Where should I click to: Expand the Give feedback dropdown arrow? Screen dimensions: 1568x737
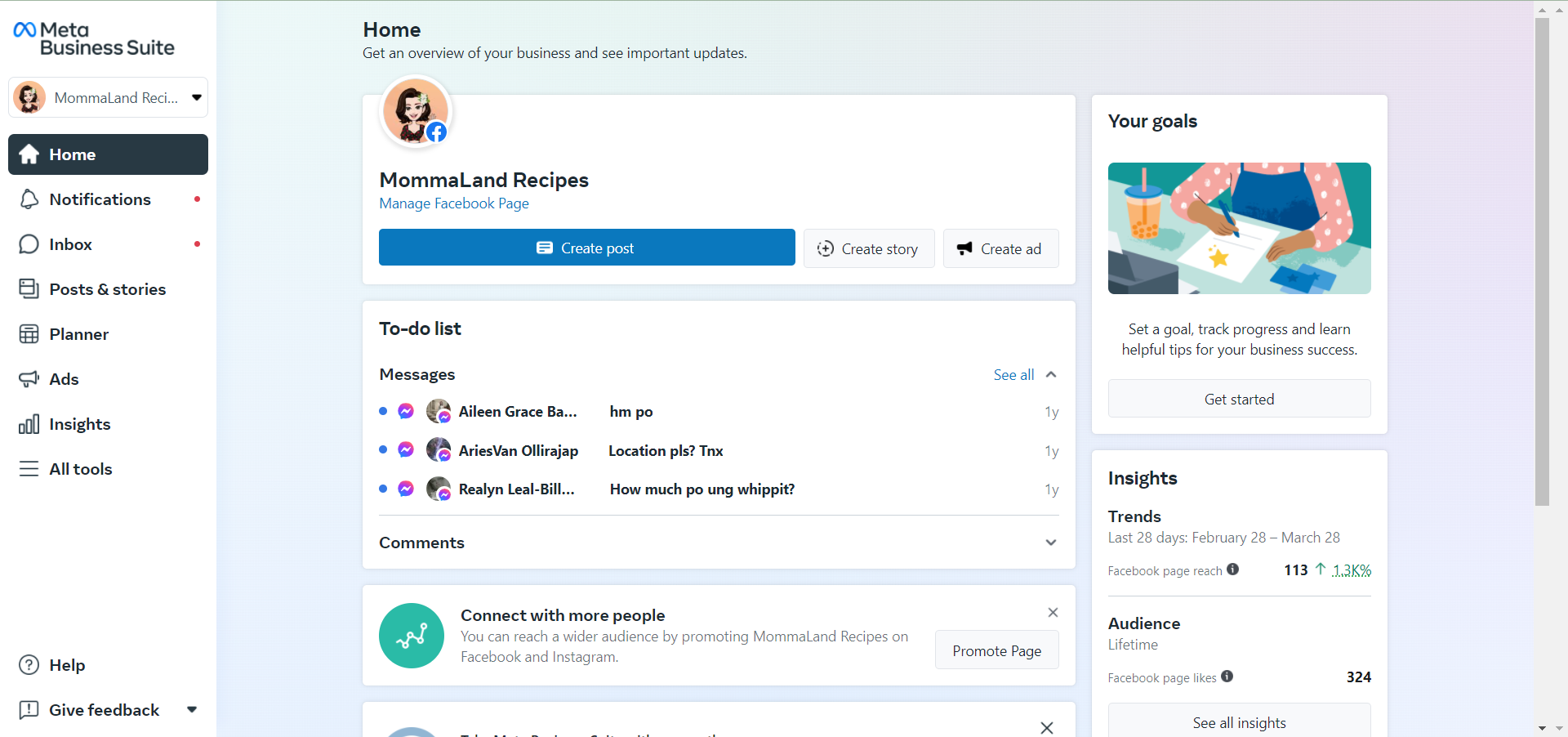192,709
